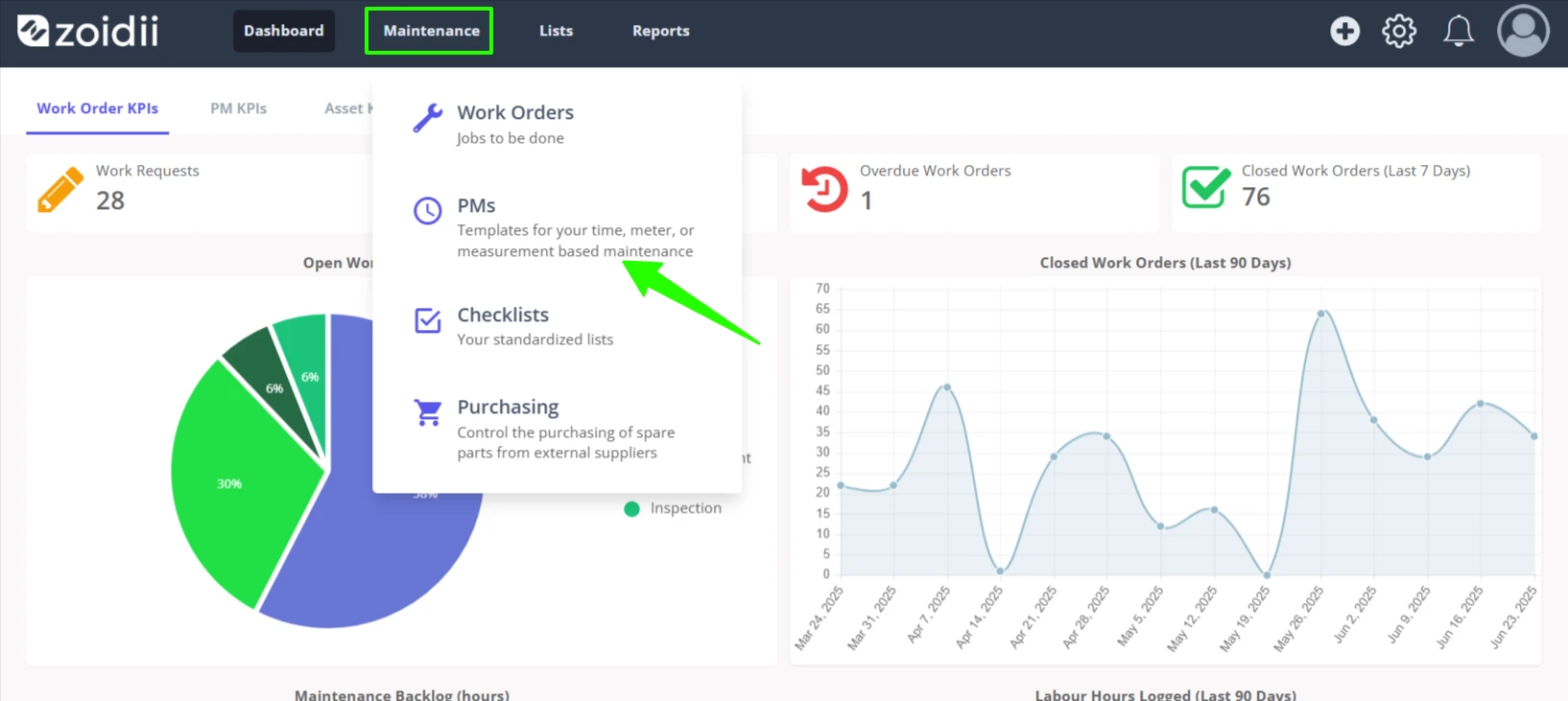Click the Work Requests pencil icon

point(60,190)
